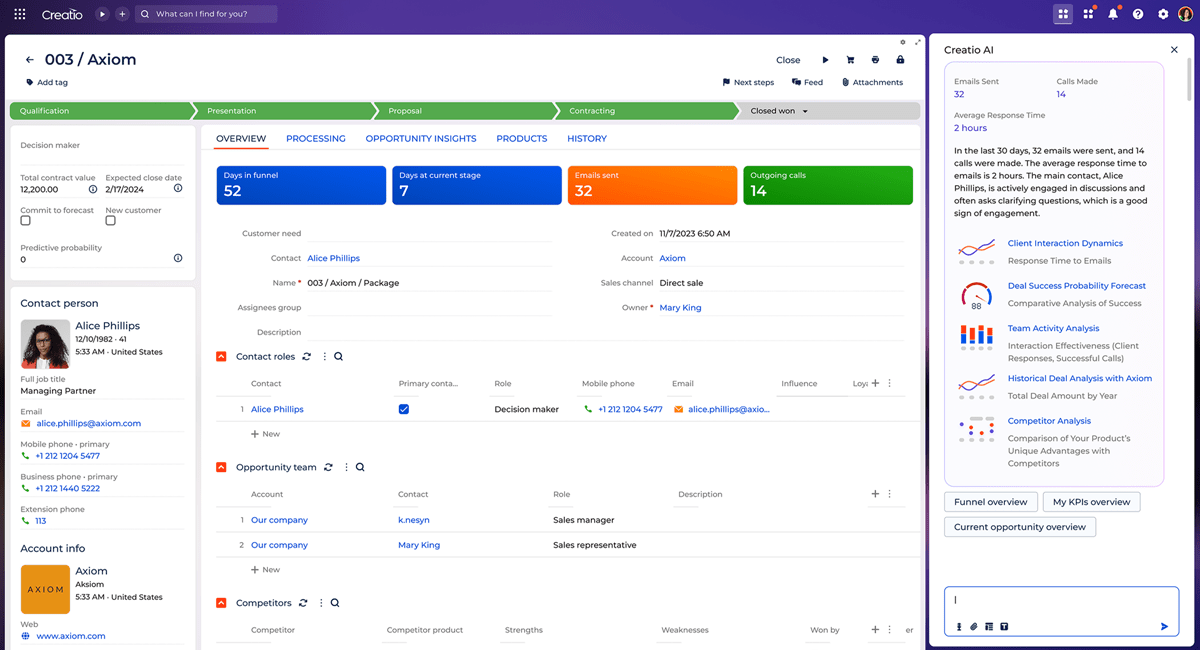Uncheck Primary contact for Alice Phillips

(x=404, y=409)
